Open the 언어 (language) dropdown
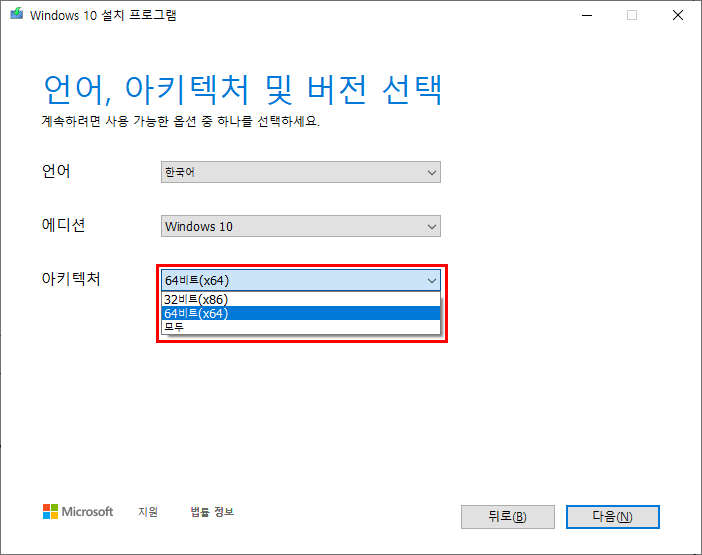Viewport: 702px width, 555px height. tap(300, 172)
